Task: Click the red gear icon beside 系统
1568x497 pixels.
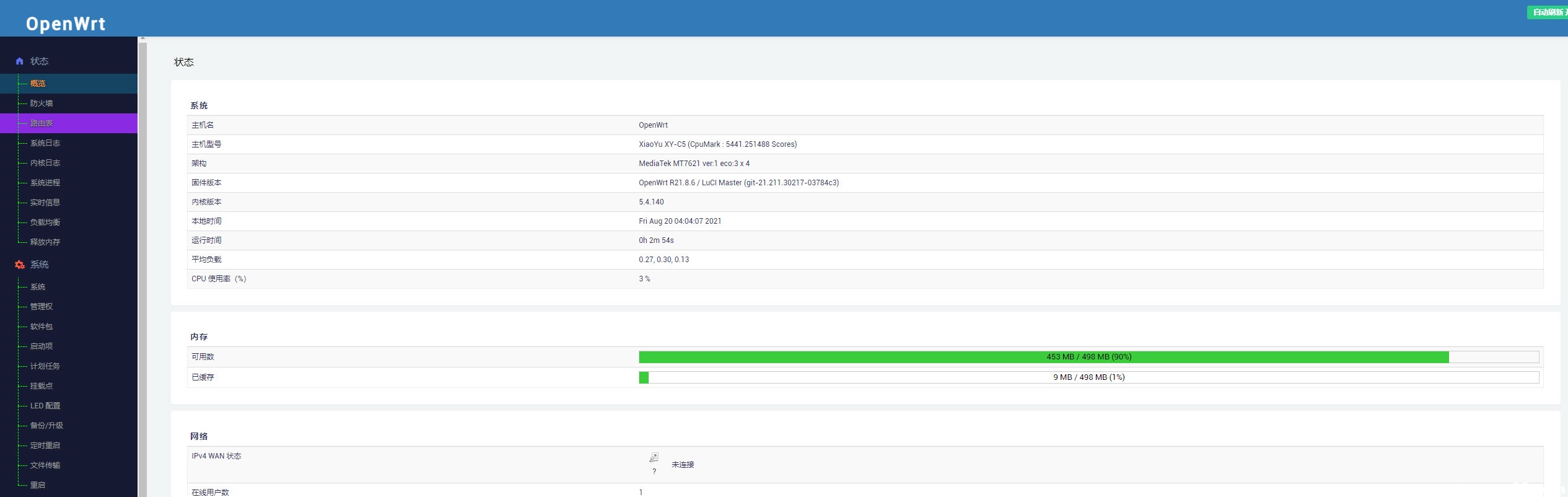Action: [19, 265]
